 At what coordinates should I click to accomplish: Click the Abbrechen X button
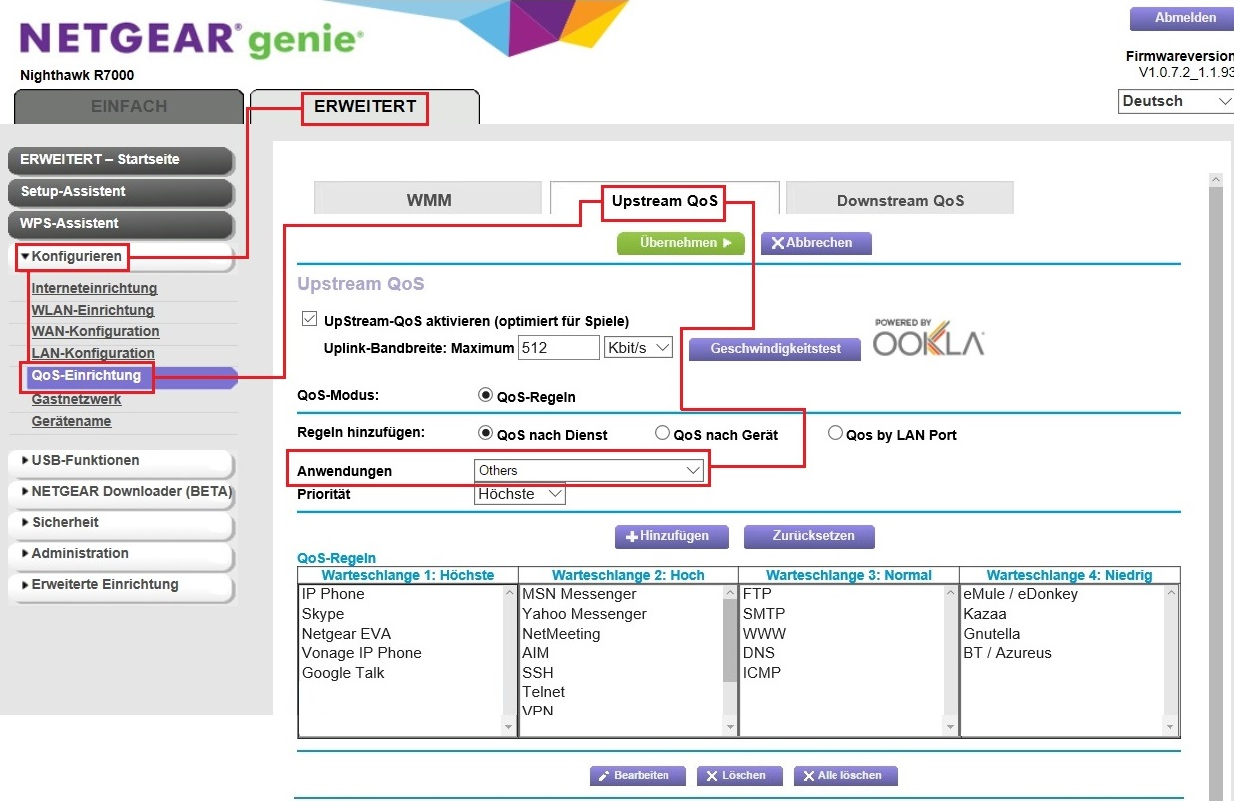point(815,243)
